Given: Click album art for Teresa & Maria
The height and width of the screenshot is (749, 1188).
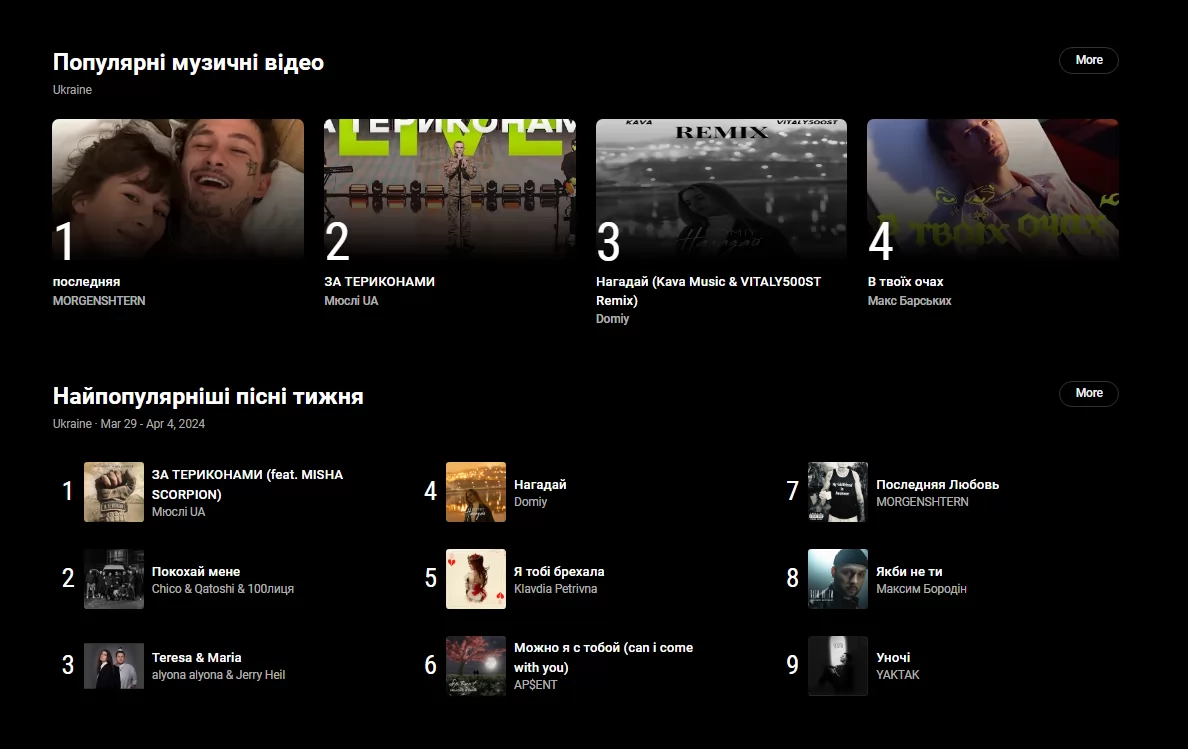Looking at the screenshot, I should (114, 666).
